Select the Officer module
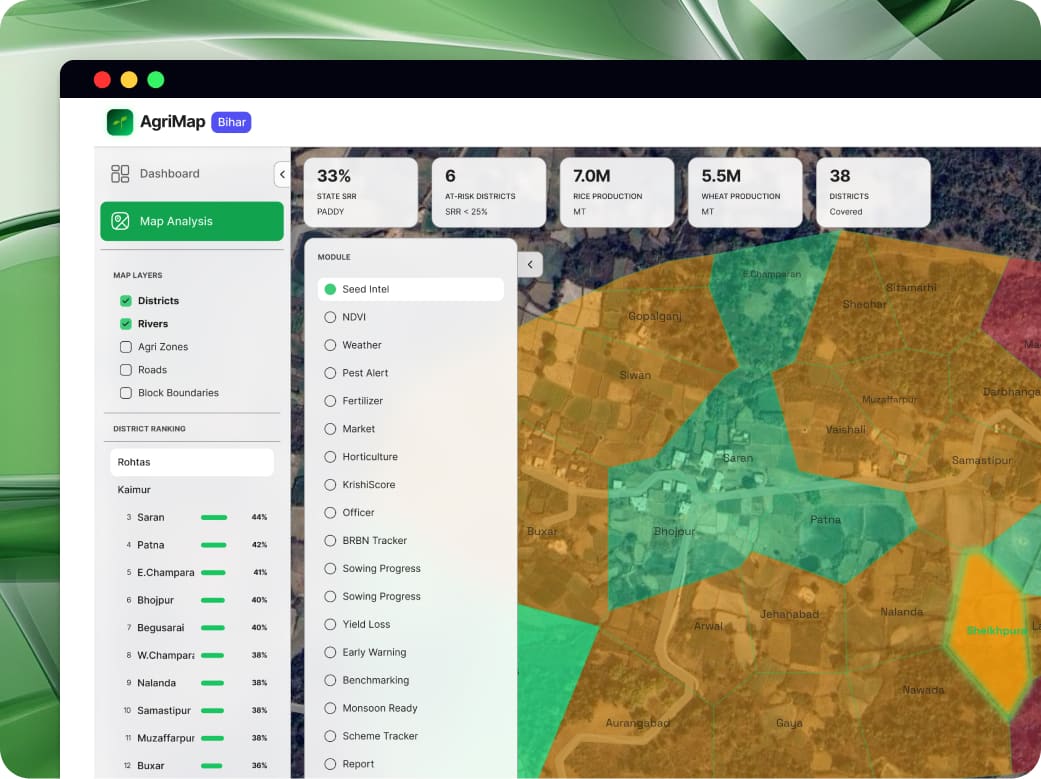Image resolution: width=1041 pixels, height=779 pixels. click(x=410, y=513)
